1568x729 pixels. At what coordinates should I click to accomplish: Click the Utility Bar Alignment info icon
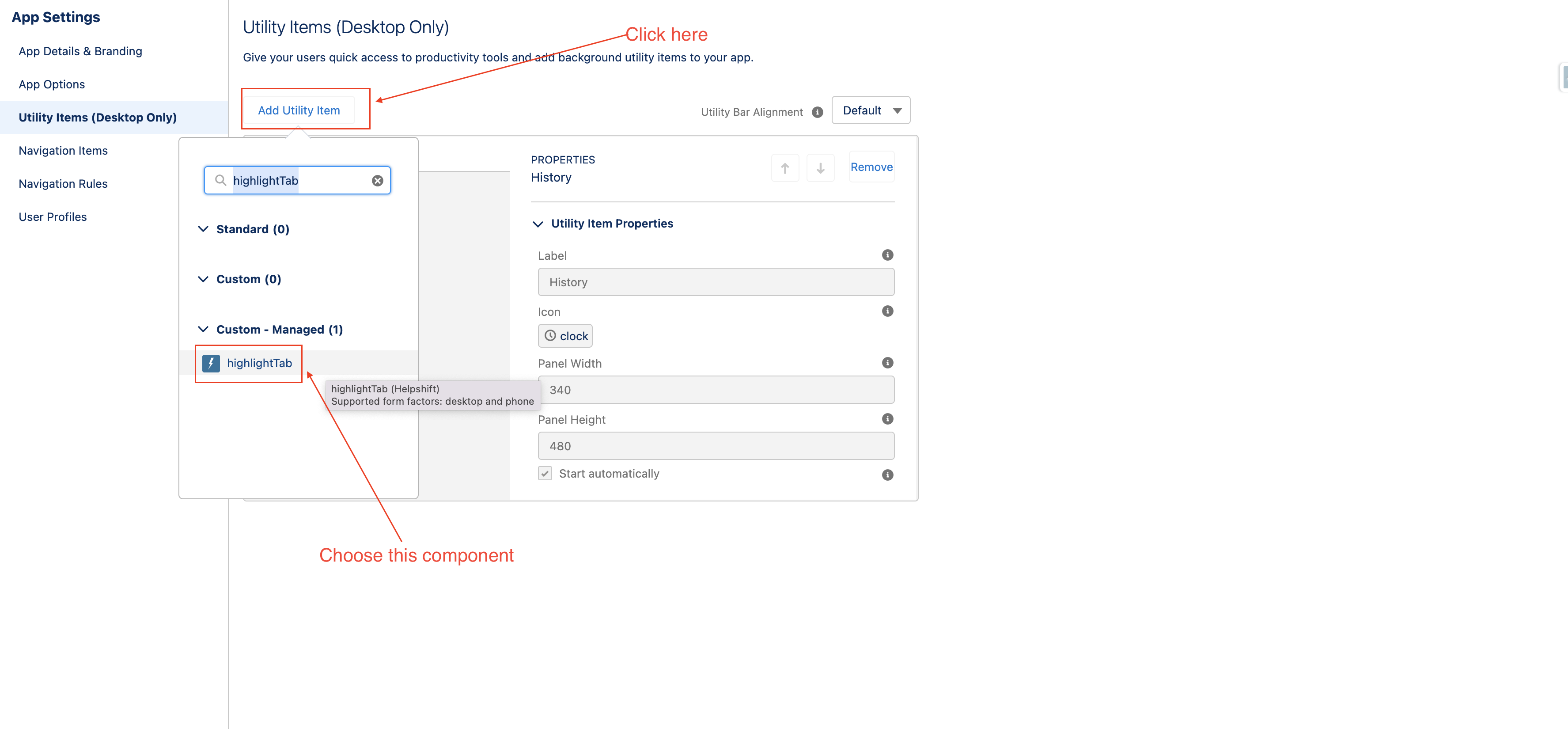click(x=818, y=112)
